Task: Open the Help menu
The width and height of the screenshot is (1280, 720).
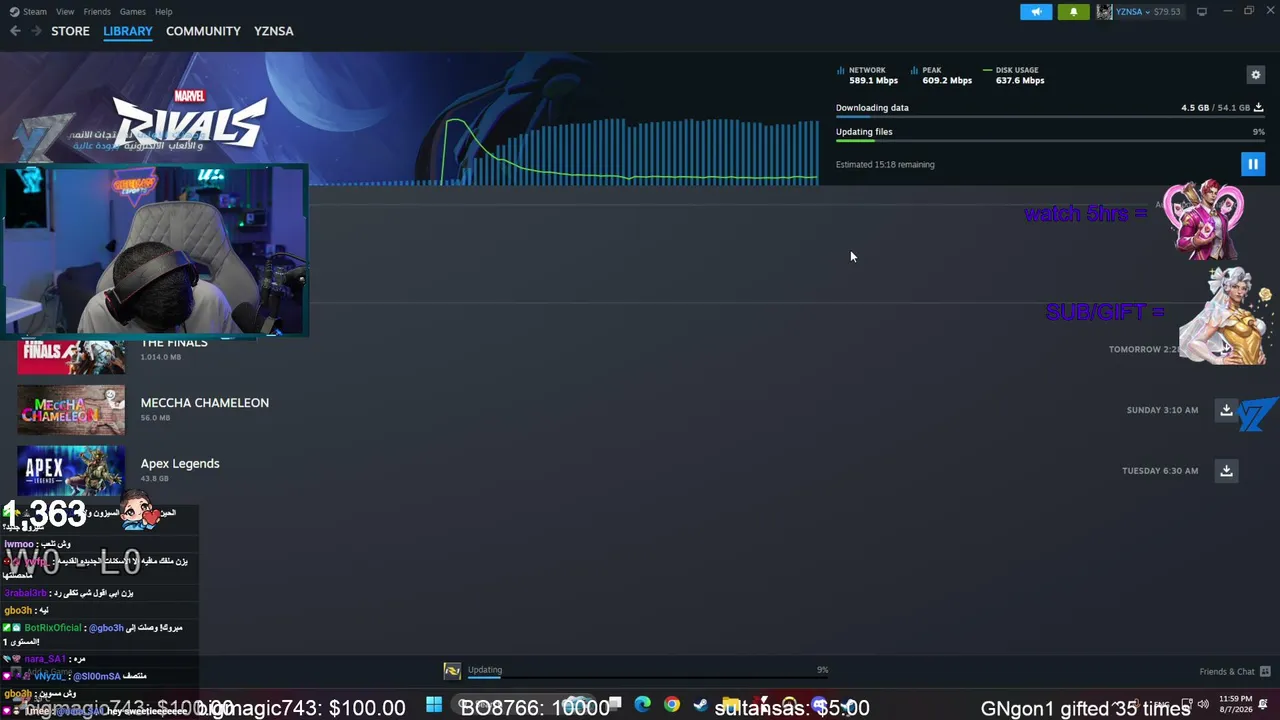Action: coord(164,12)
